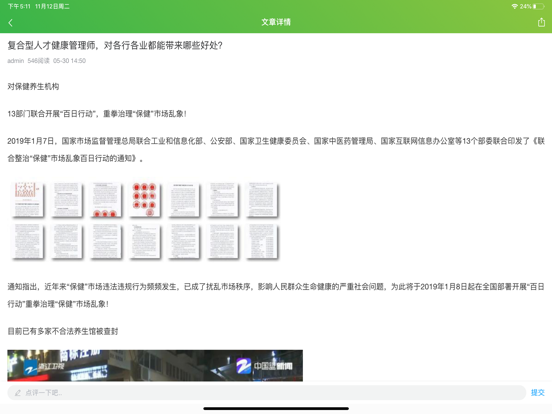
Task: Tap the 文章详情 header title
Action: point(276,22)
